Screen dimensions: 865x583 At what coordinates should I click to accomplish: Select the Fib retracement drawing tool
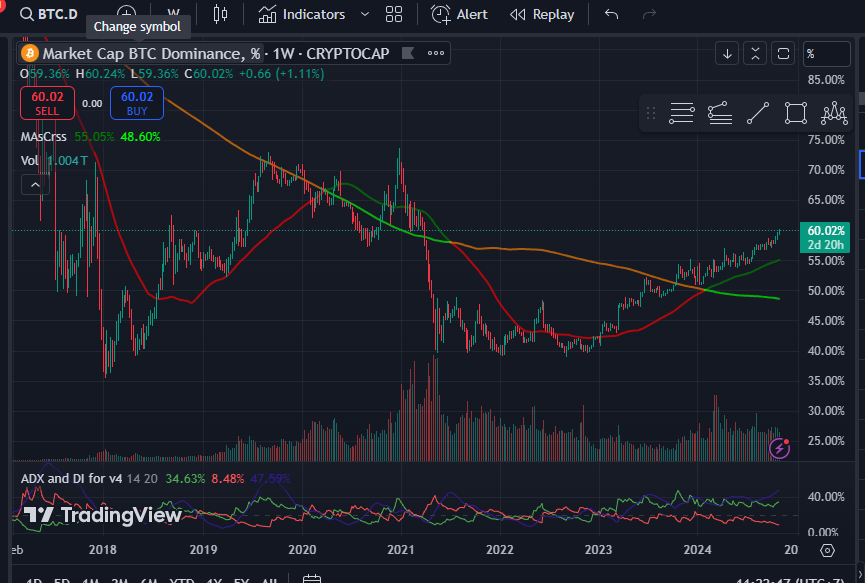[x=720, y=113]
